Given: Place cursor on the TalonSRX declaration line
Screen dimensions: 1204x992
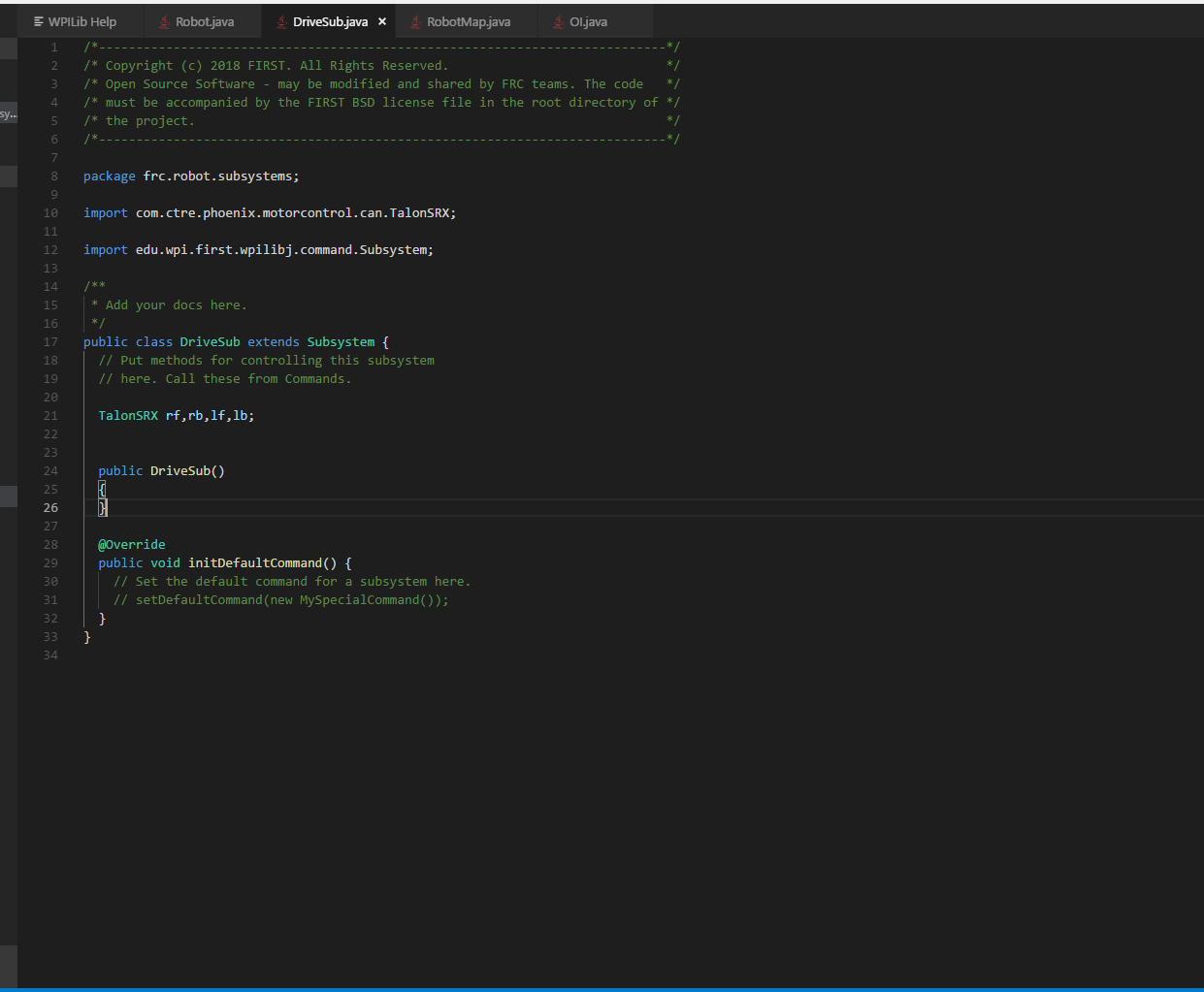Looking at the screenshot, I should [x=176, y=416].
